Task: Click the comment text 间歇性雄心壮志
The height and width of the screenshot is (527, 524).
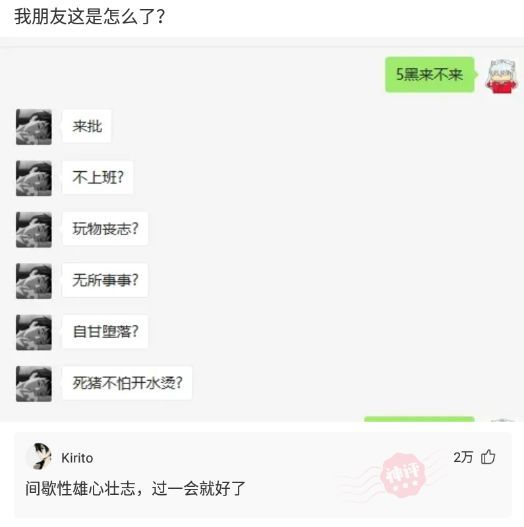Action: click(80, 488)
